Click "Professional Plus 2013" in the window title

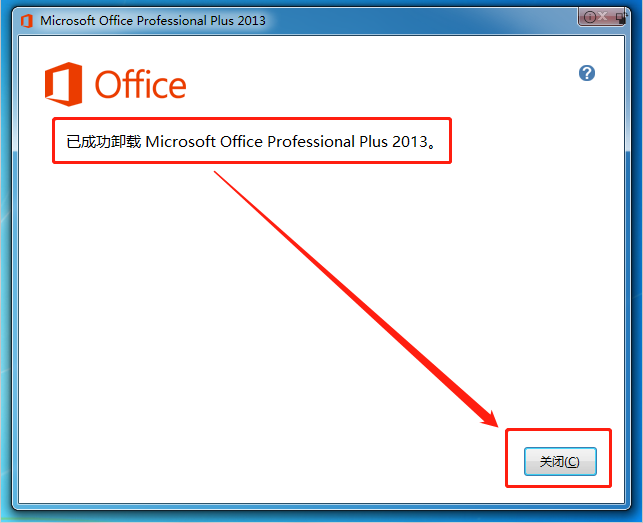tap(201, 21)
